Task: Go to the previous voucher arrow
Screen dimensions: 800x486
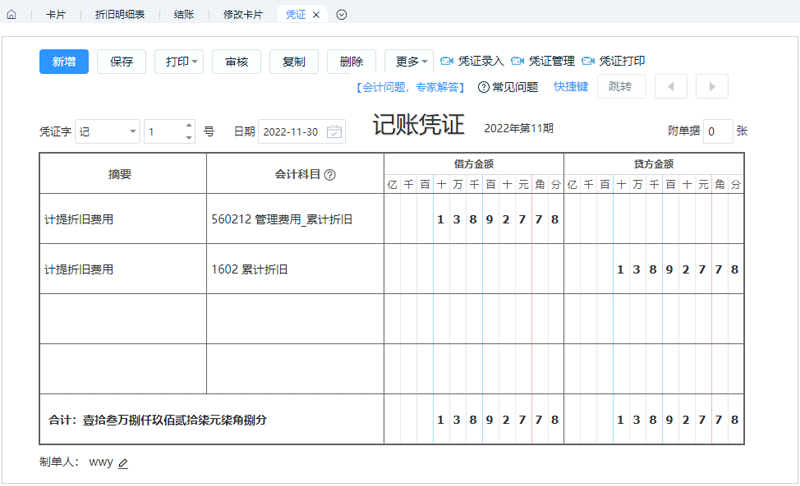Action: point(671,87)
